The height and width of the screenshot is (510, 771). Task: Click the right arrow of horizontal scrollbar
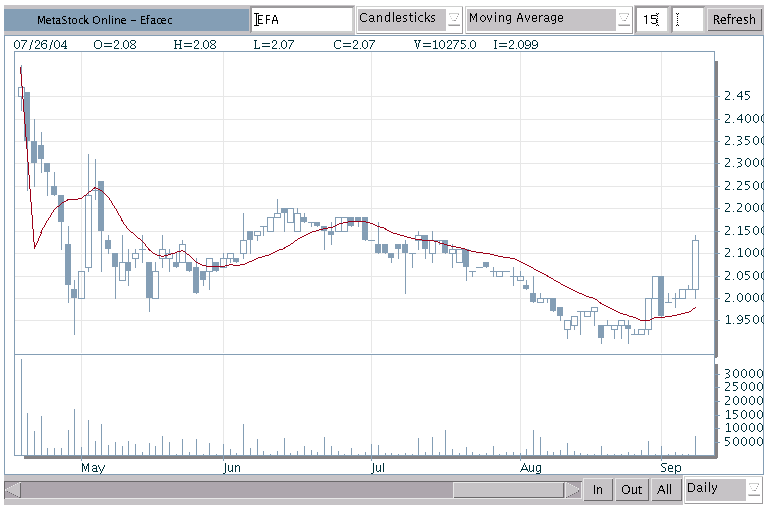pyautogui.click(x=573, y=489)
